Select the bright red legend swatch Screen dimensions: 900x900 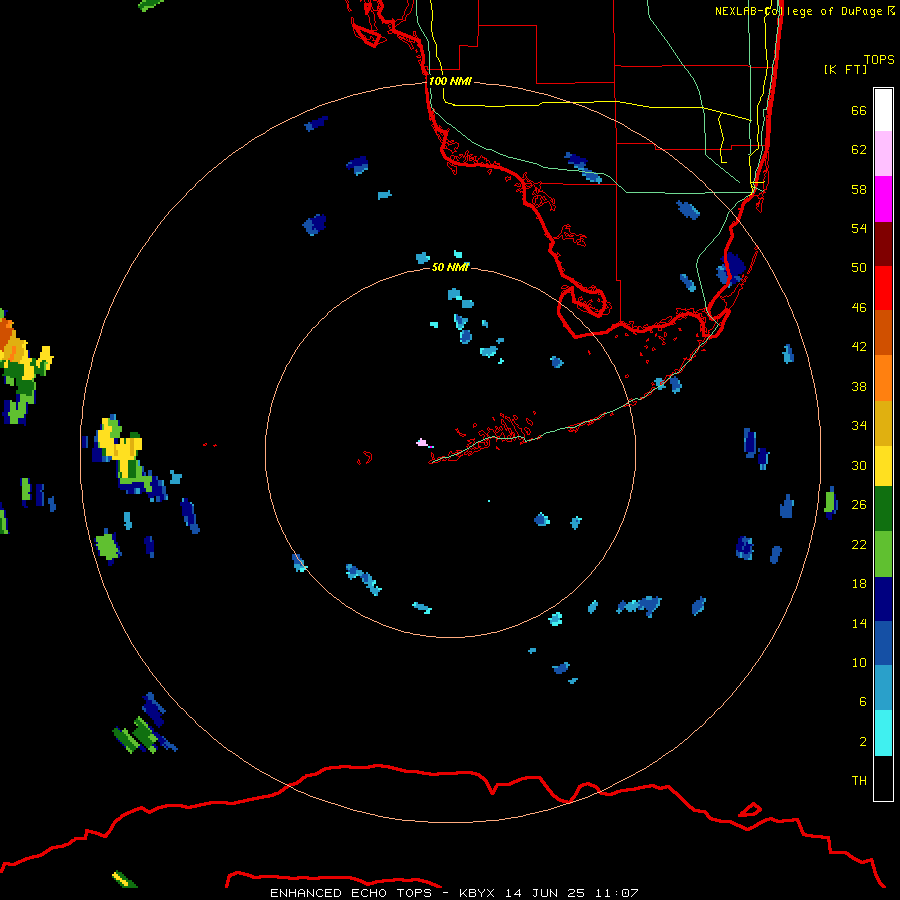coord(883,288)
